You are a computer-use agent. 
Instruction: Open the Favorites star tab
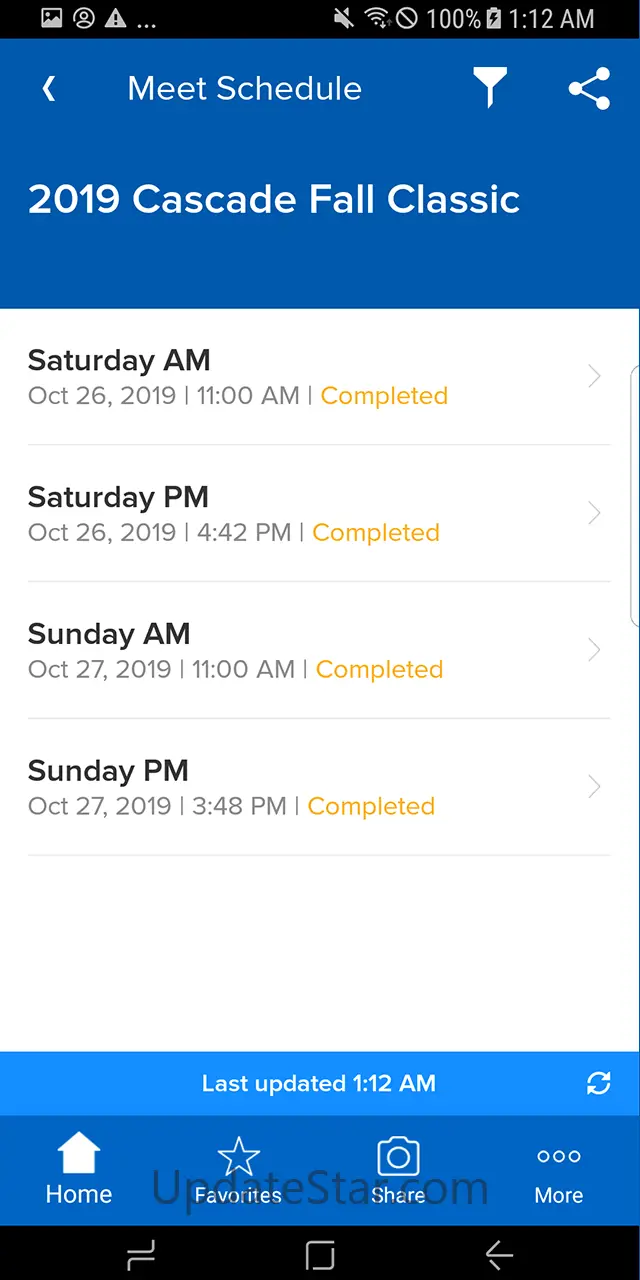(x=238, y=1169)
